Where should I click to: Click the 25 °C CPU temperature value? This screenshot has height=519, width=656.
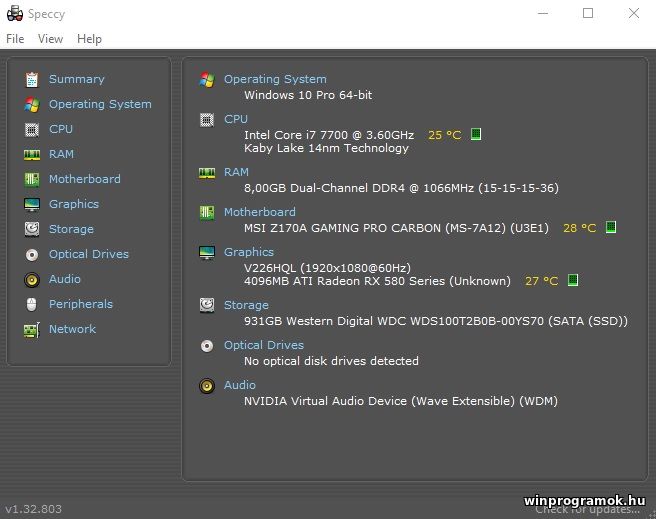[x=444, y=135]
